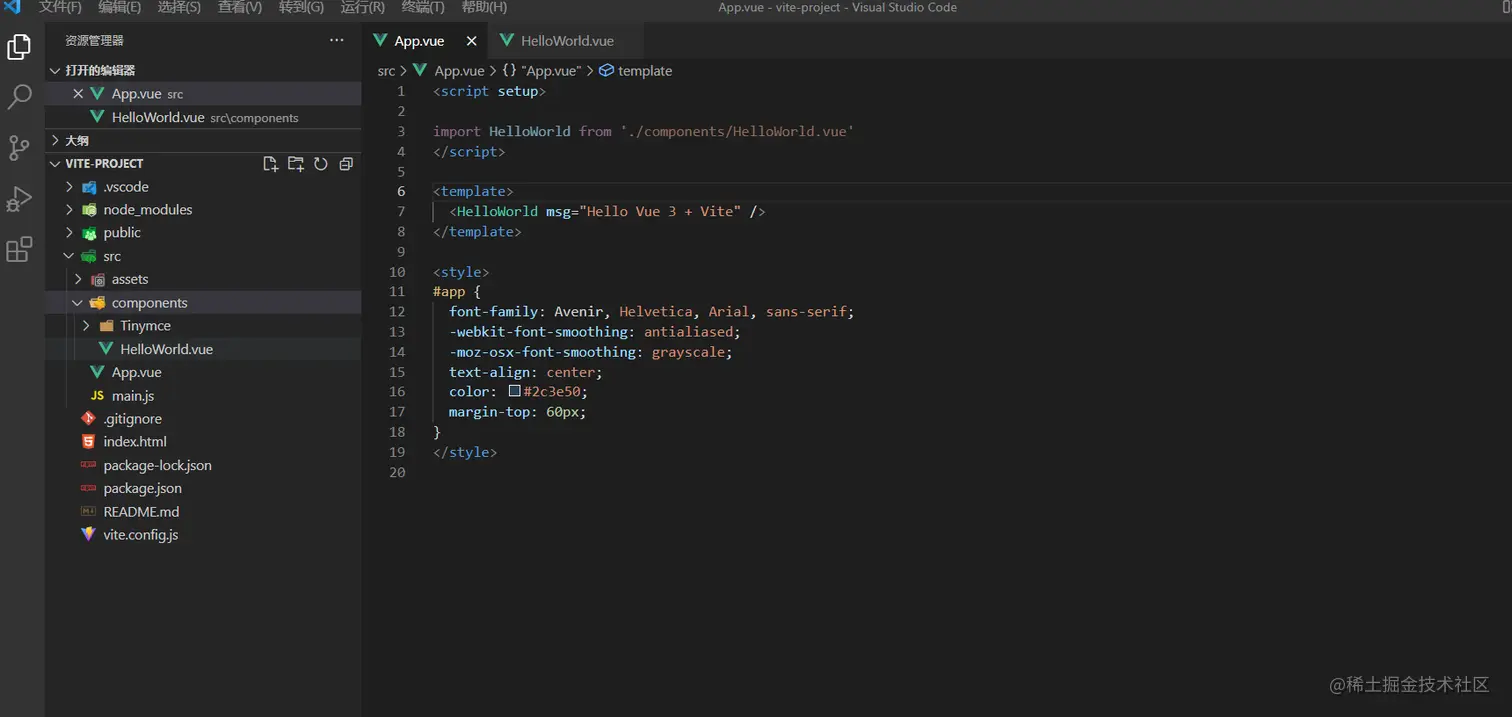Open the Explorer view in activity bar
Image resolution: width=1512 pixels, height=717 pixels.
(x=19, y=46)
